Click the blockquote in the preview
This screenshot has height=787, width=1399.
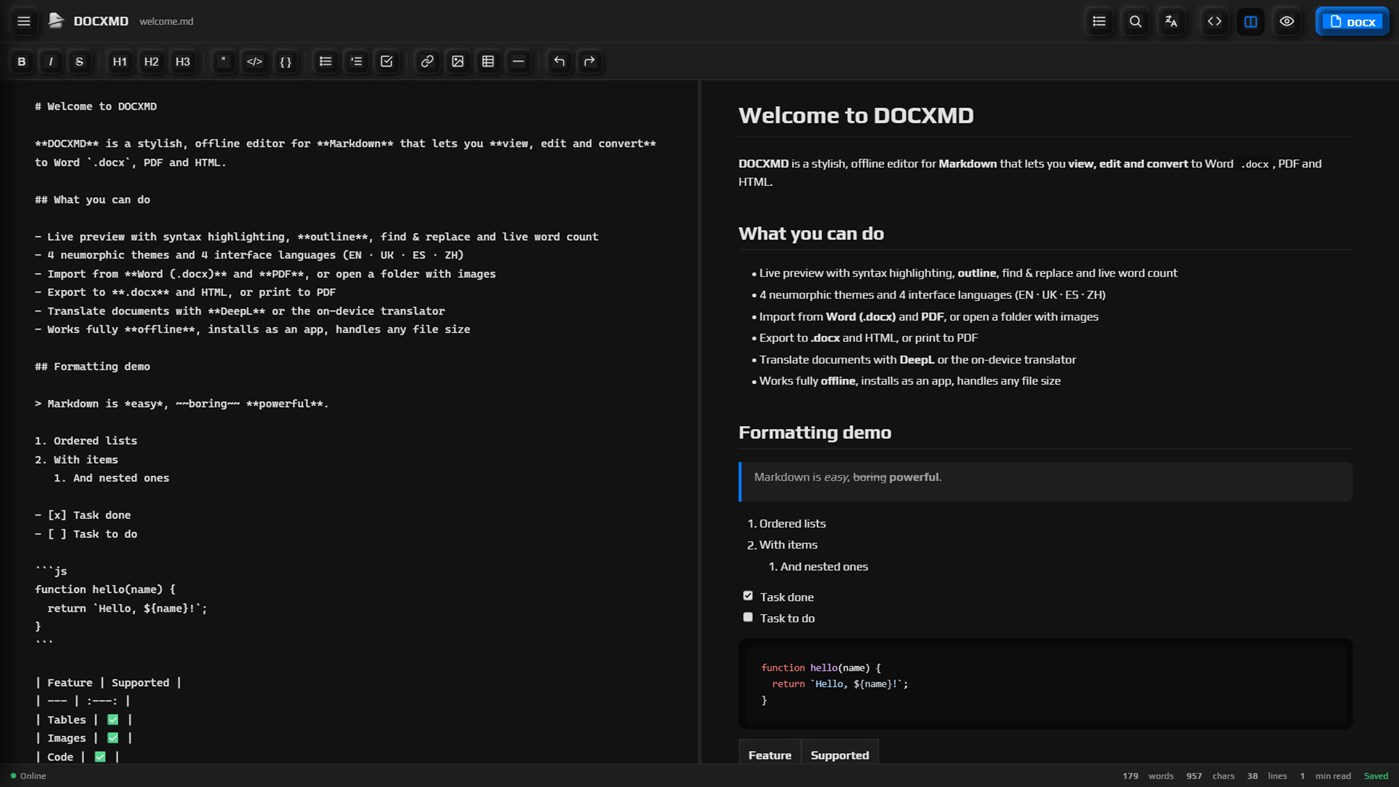pos(1045,481)
